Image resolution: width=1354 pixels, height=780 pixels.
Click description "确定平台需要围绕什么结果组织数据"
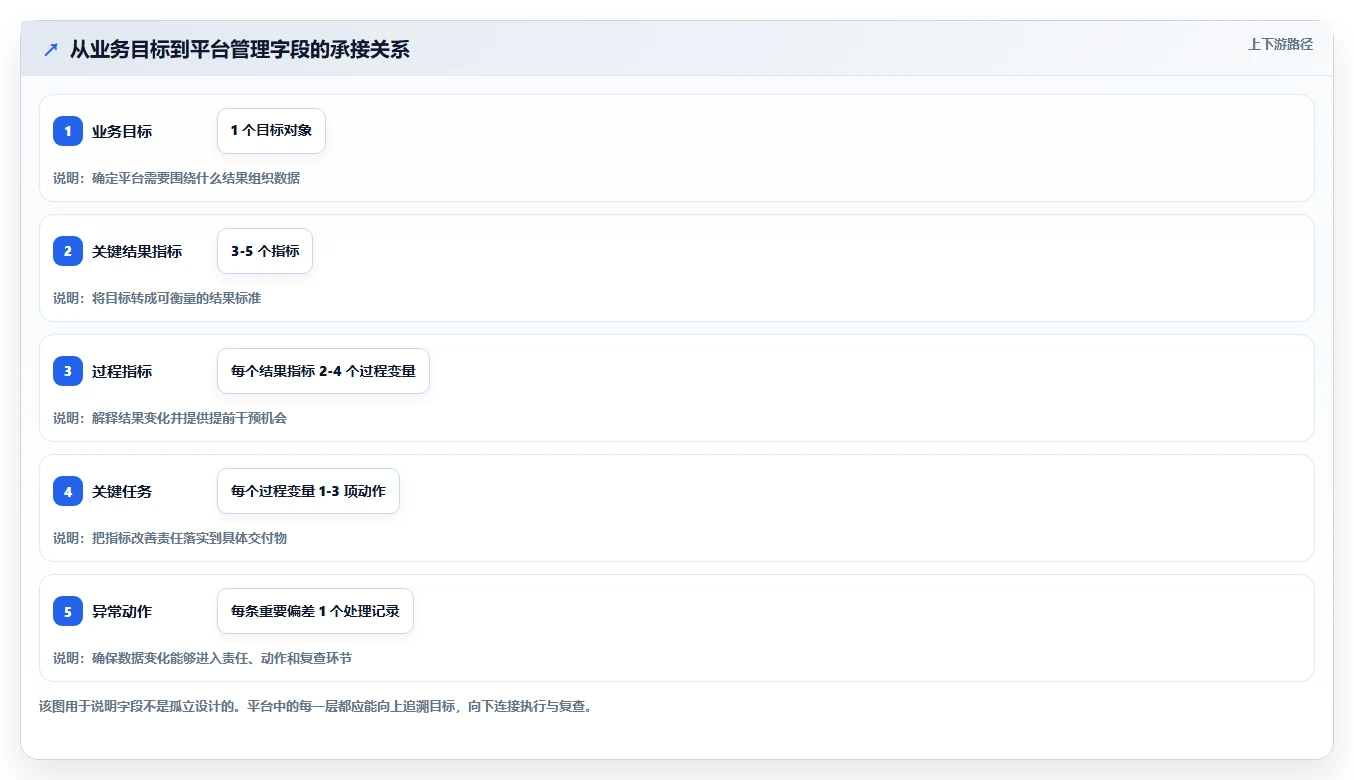(196, 178)
